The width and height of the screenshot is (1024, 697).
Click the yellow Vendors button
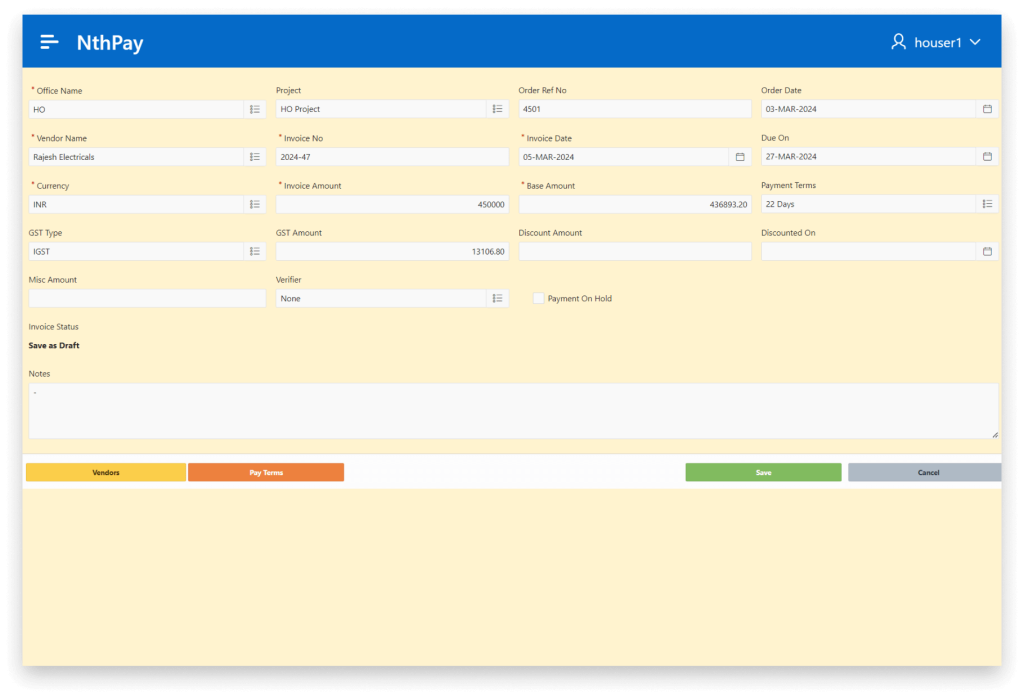(x=106, y=472)
